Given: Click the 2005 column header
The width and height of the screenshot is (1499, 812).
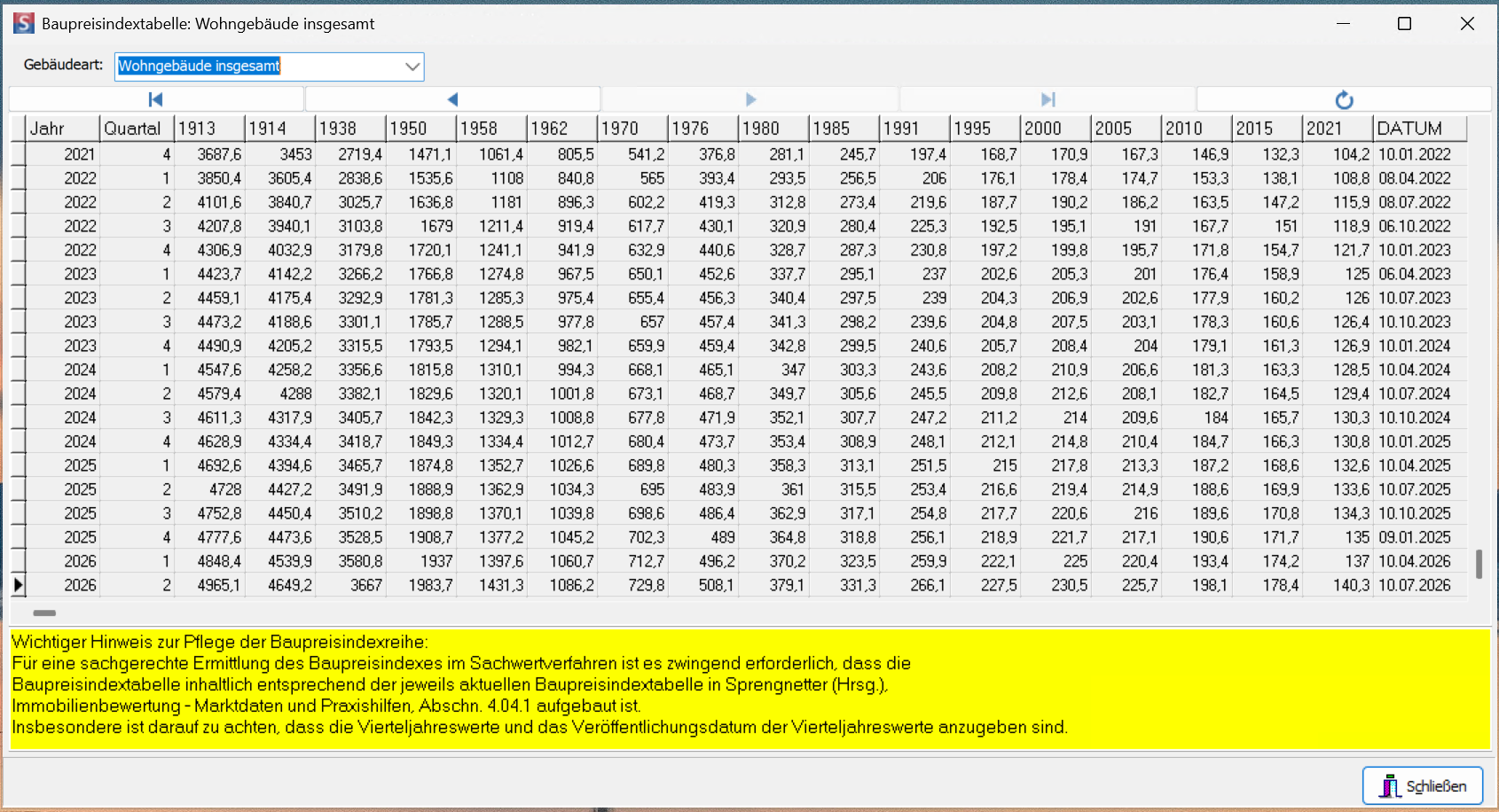Looking at the screenshot, I should point(1126,129).
